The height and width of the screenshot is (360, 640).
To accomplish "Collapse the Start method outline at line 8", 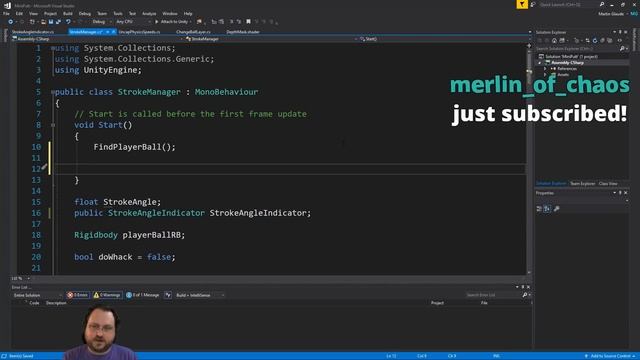I will coord(53,125).
